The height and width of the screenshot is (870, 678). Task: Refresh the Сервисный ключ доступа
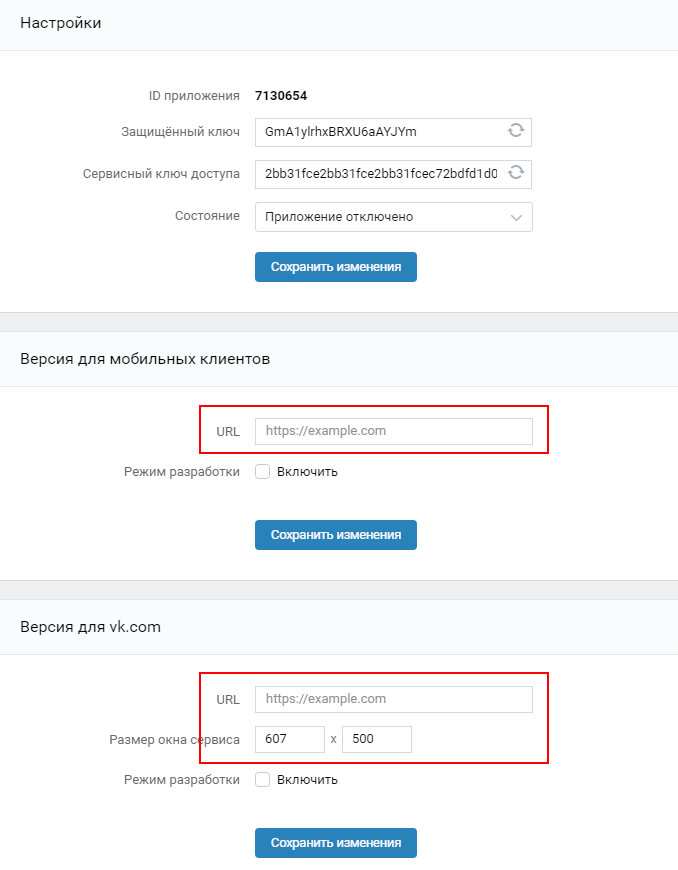517,174
